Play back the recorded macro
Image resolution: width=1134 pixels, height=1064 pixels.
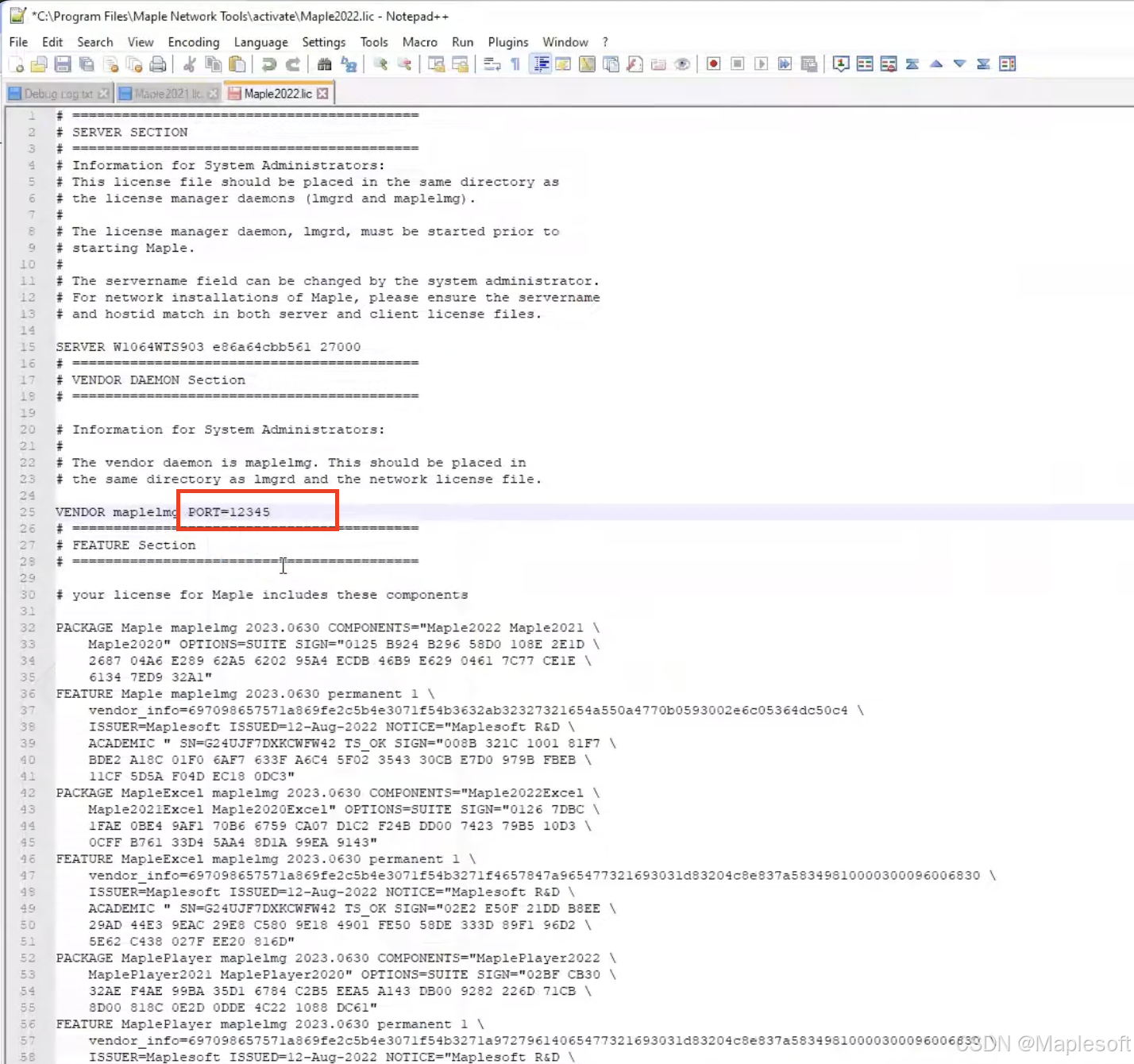coord(761,64)
